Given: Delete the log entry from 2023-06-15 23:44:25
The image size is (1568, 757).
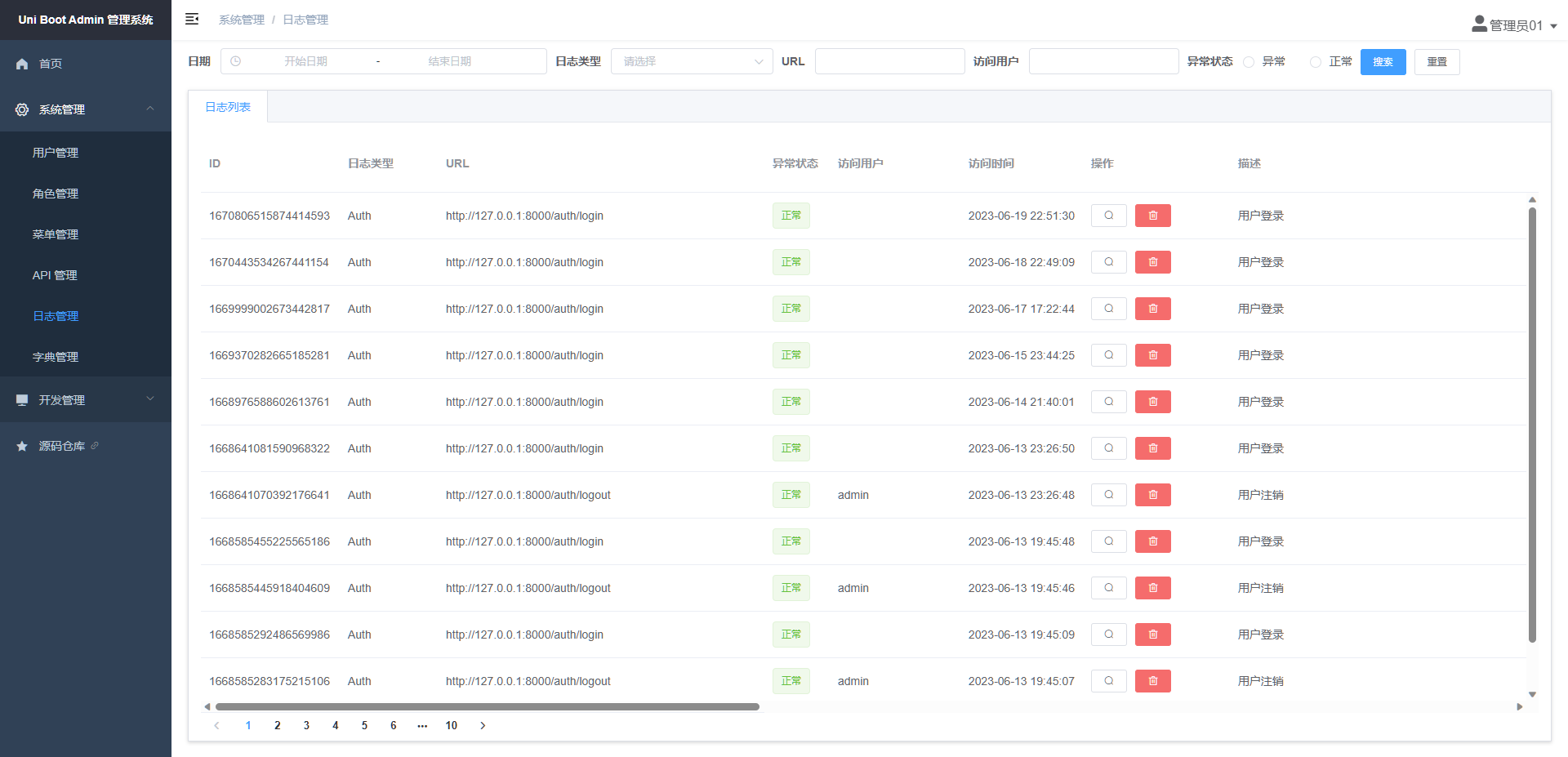Looking at the screenshot, I should 1152,355.
